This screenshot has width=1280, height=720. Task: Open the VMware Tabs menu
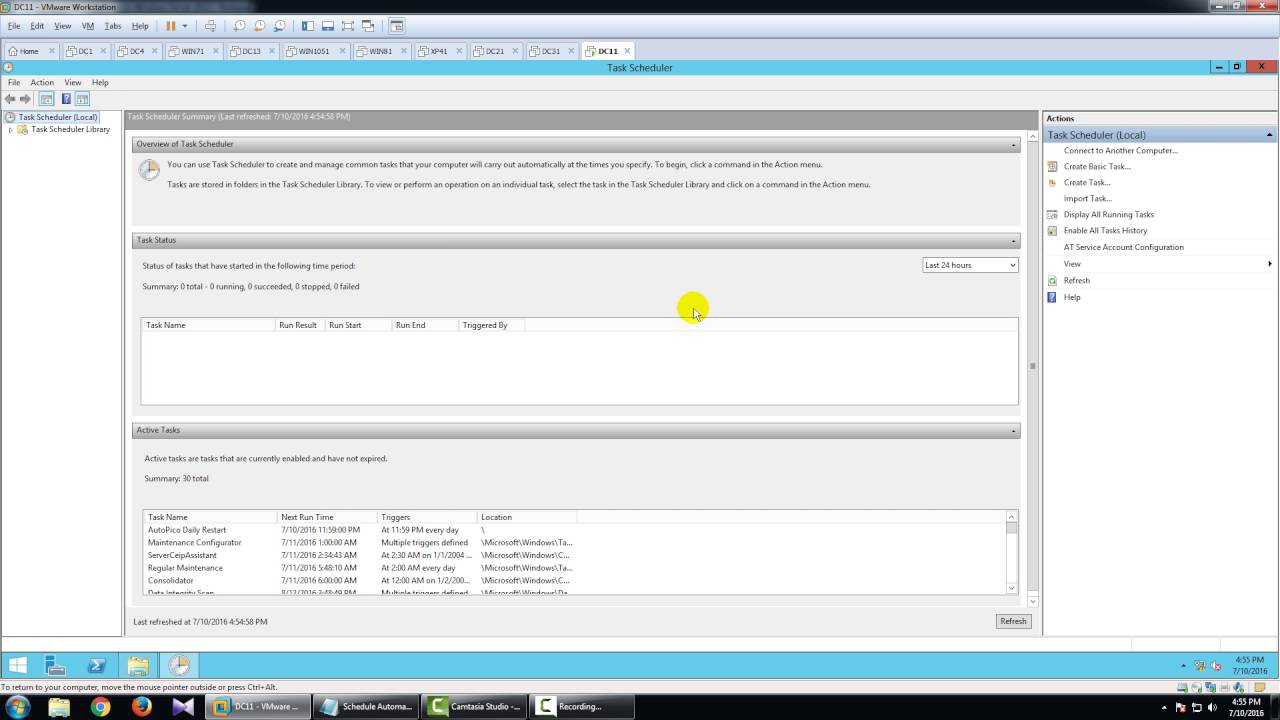coord(113,26)
